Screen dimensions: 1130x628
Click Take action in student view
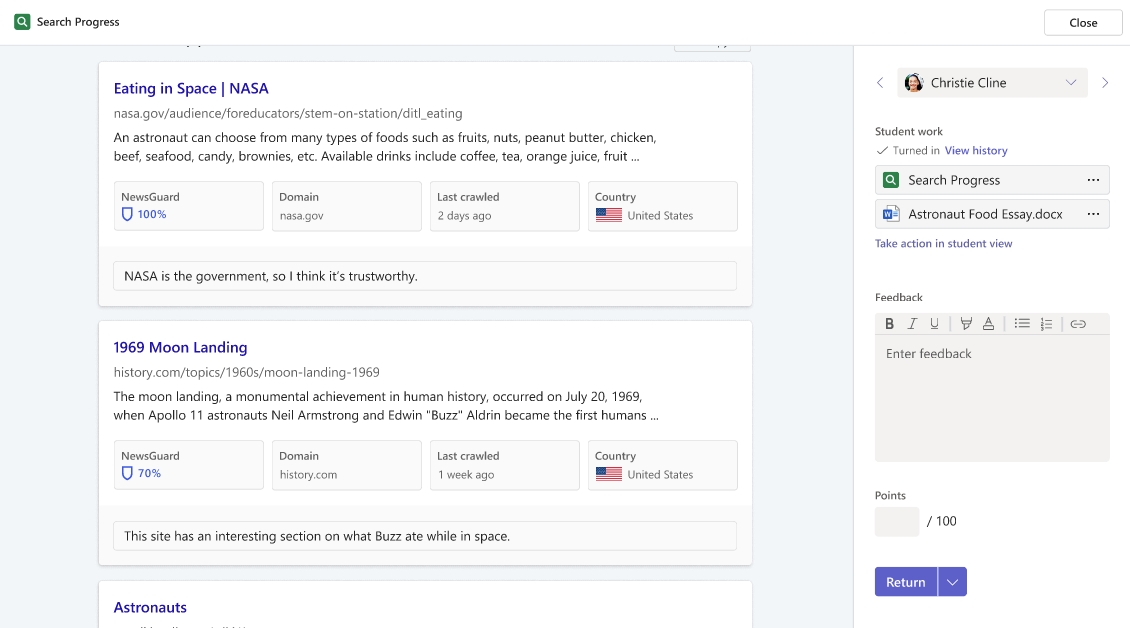[943, 244]
